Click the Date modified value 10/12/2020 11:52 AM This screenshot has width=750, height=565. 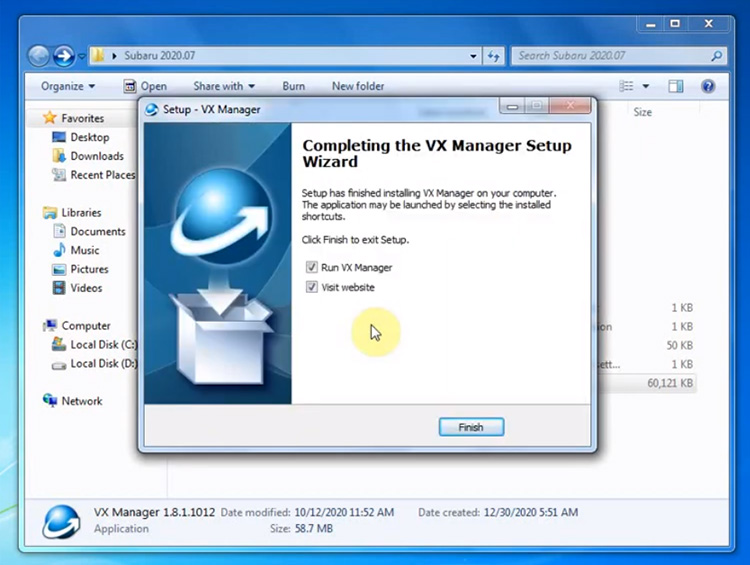pyautogui.click(x=344, y=512)
